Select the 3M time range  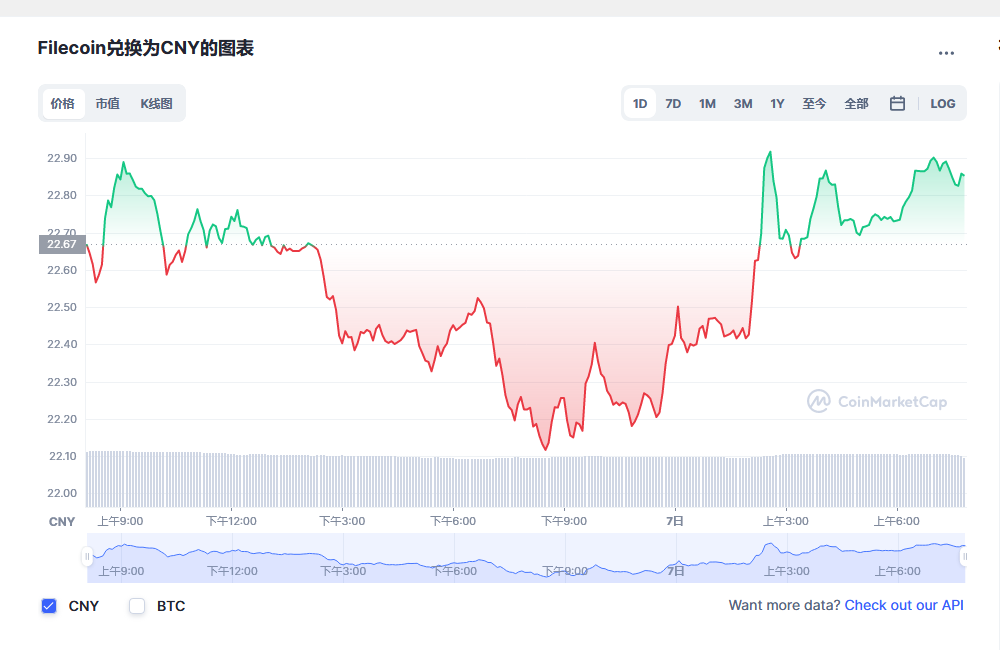click(743, 103)
